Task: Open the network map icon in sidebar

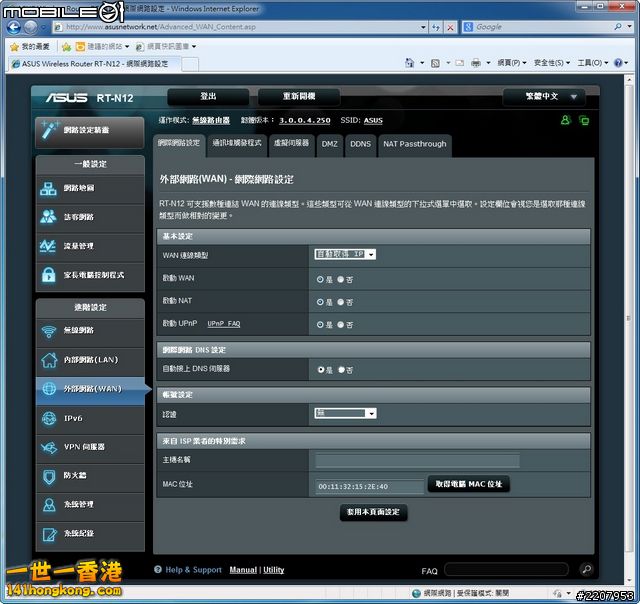Action: (x=48, y=188)
